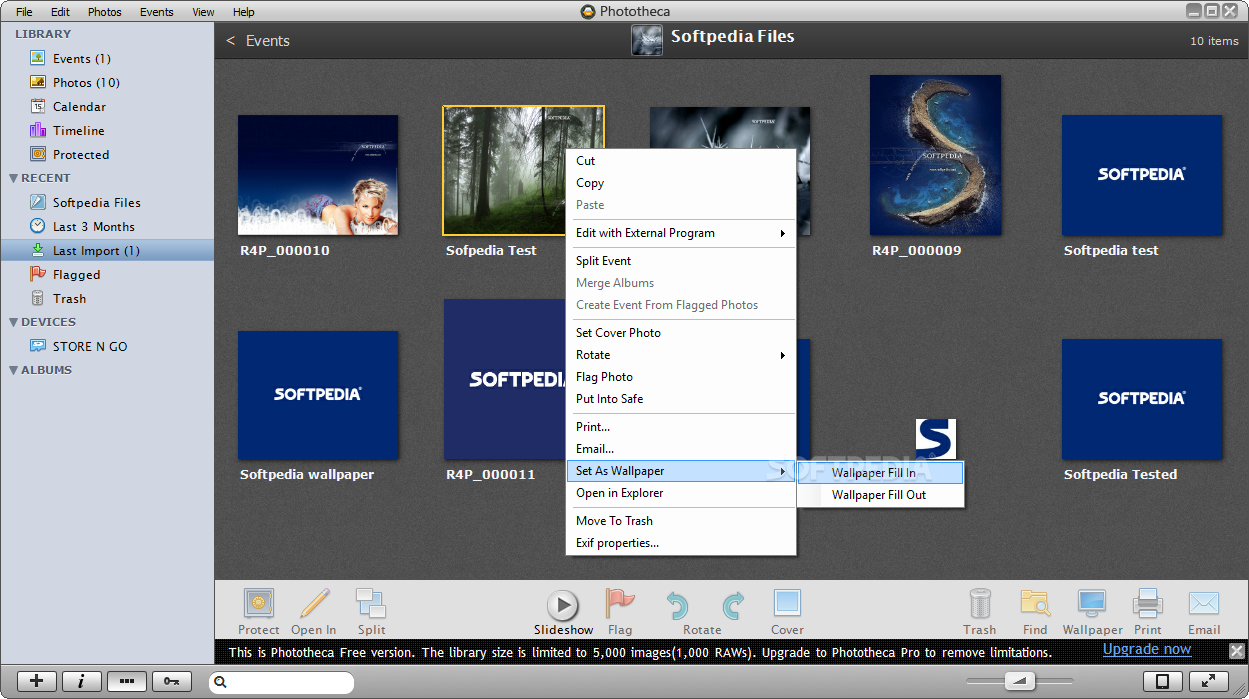Select the R4P_000010 thumbnail
Viewport: 1249px width, 699px height.
(318, 175)
